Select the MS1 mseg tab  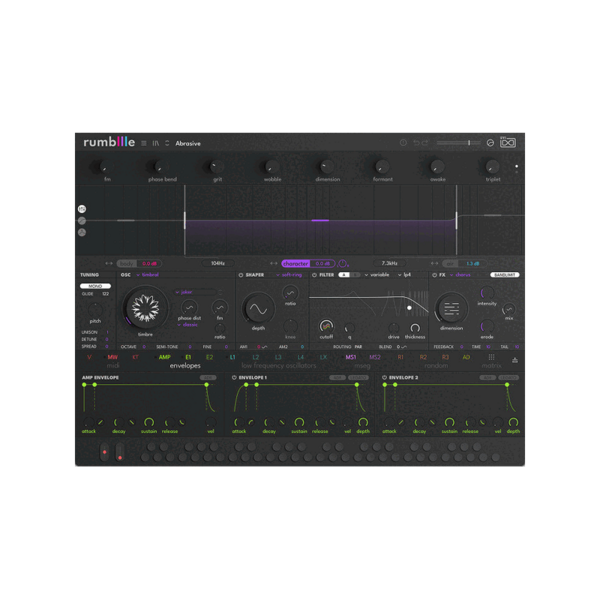click(351, 357)
